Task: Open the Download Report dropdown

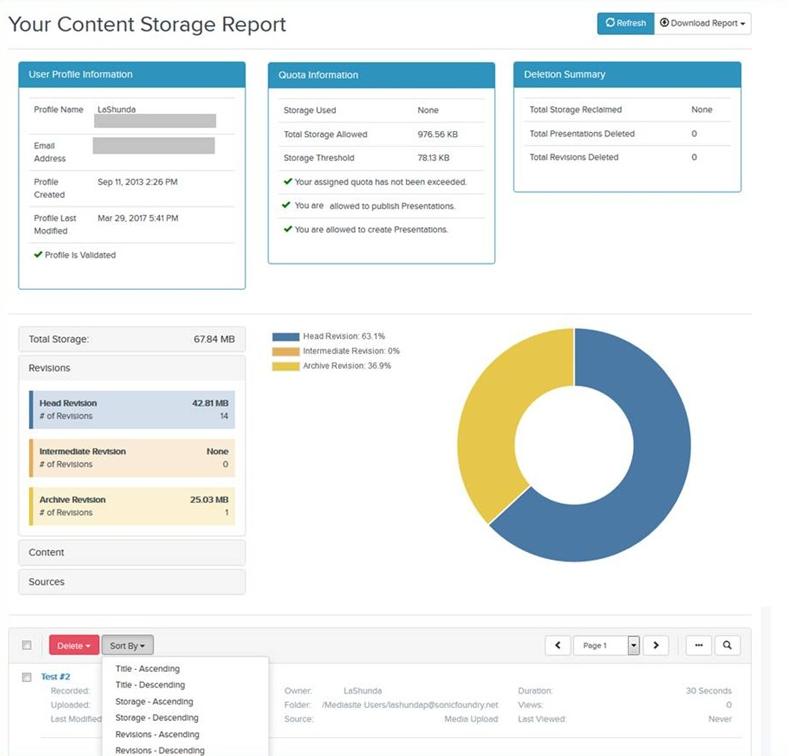Action: click(703, 23)
